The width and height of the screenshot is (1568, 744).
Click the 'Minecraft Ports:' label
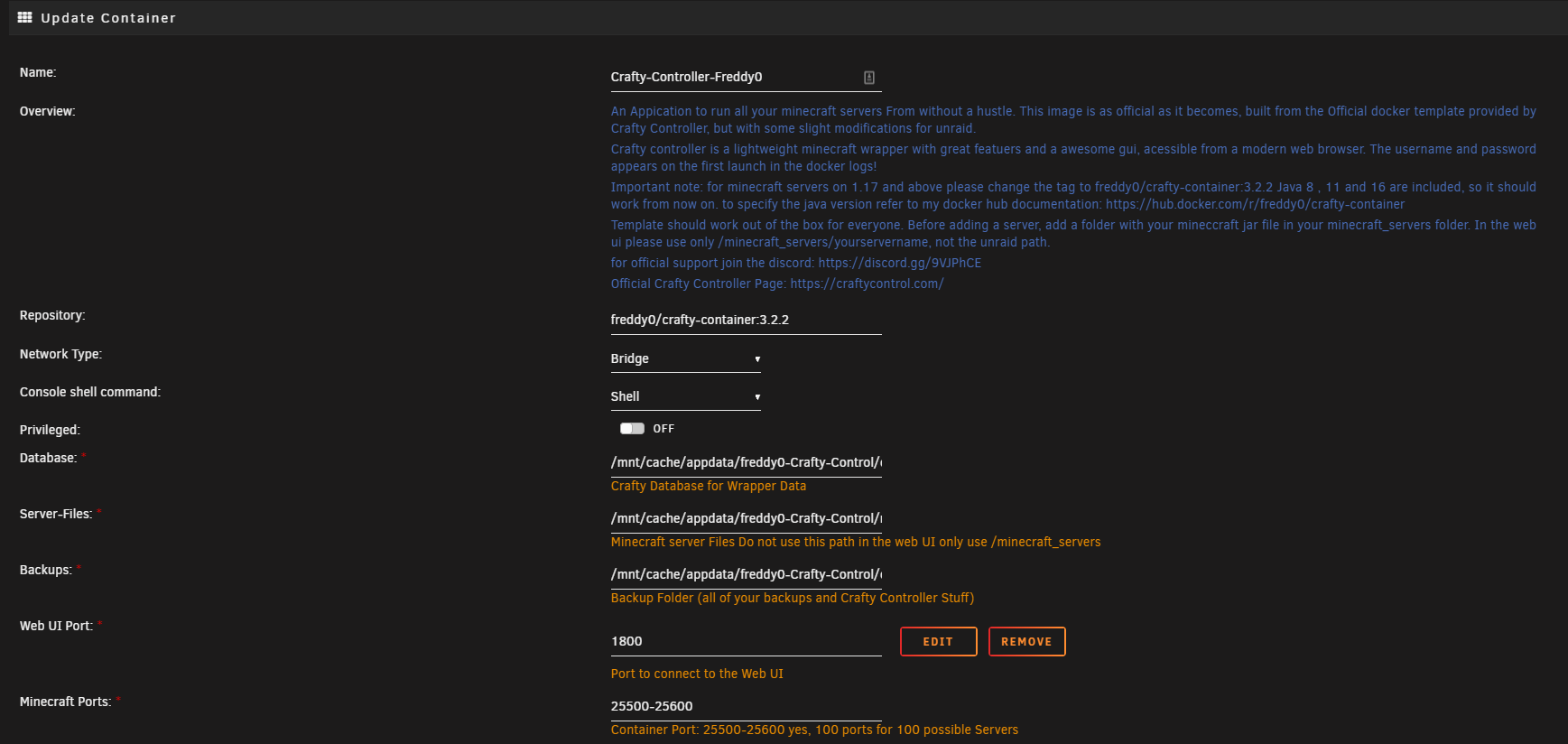point(65,702)
